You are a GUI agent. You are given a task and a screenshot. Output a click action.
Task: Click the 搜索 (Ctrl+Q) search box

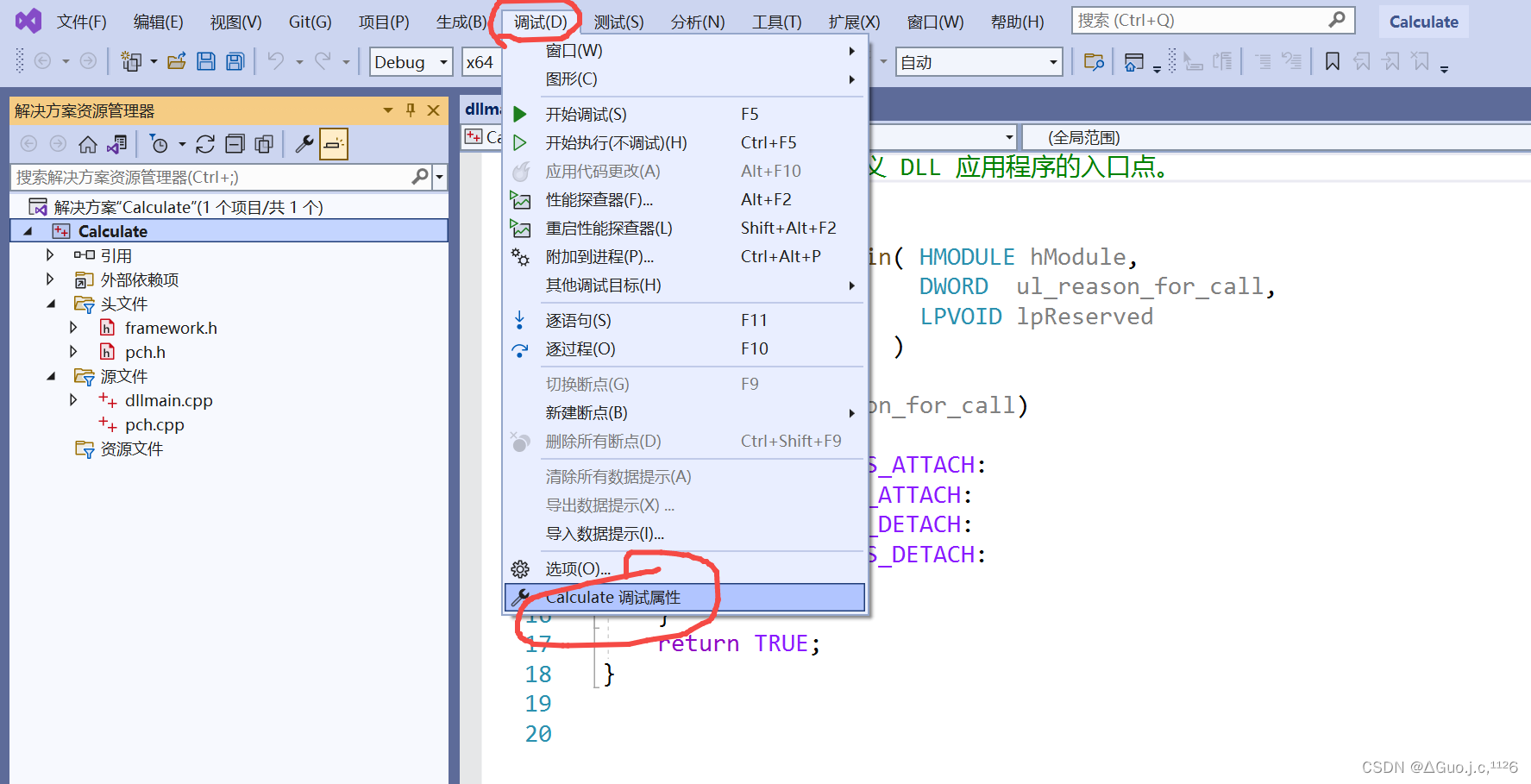coord(1213,20)
